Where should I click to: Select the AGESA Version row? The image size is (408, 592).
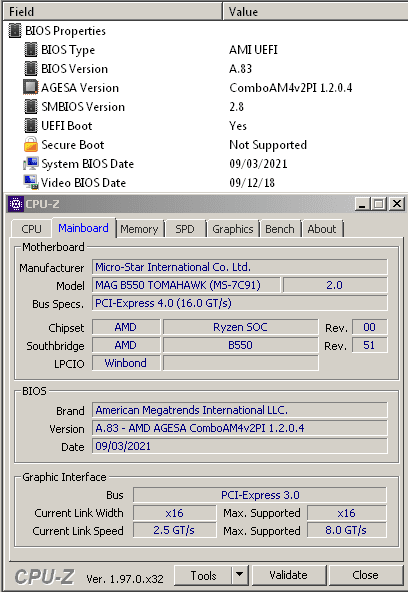205,88
